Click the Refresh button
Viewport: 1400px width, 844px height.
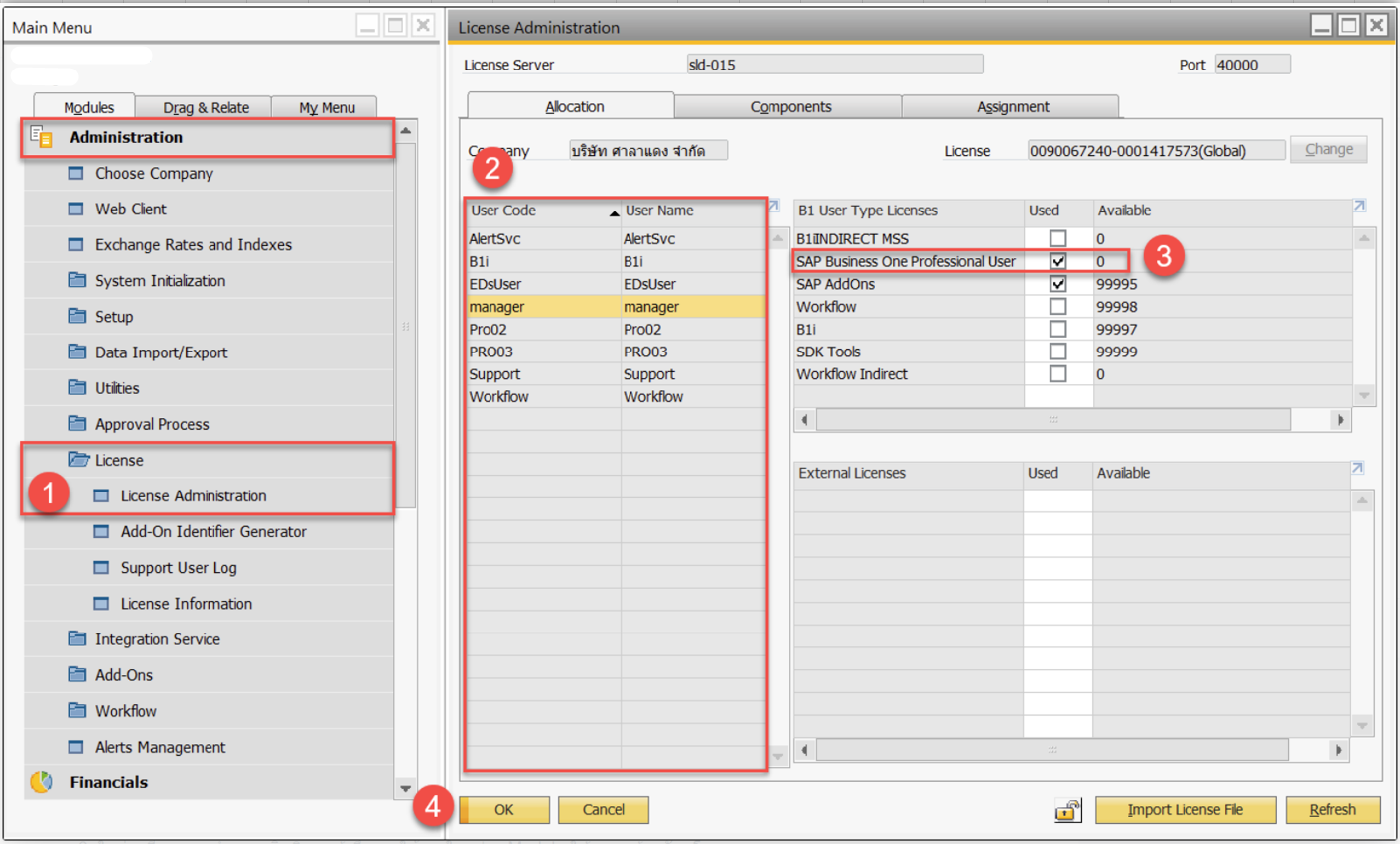click(x=1332, y=810)
